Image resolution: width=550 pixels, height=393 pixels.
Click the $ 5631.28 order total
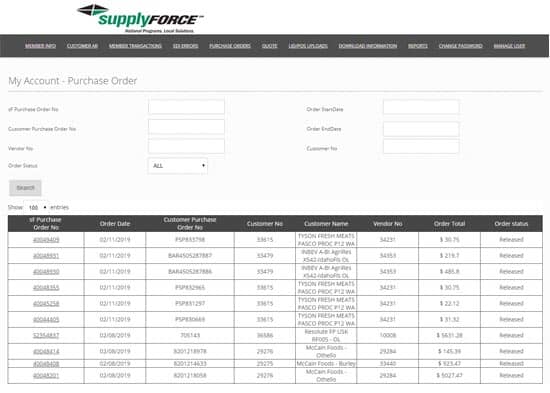(x=449, y=335)
